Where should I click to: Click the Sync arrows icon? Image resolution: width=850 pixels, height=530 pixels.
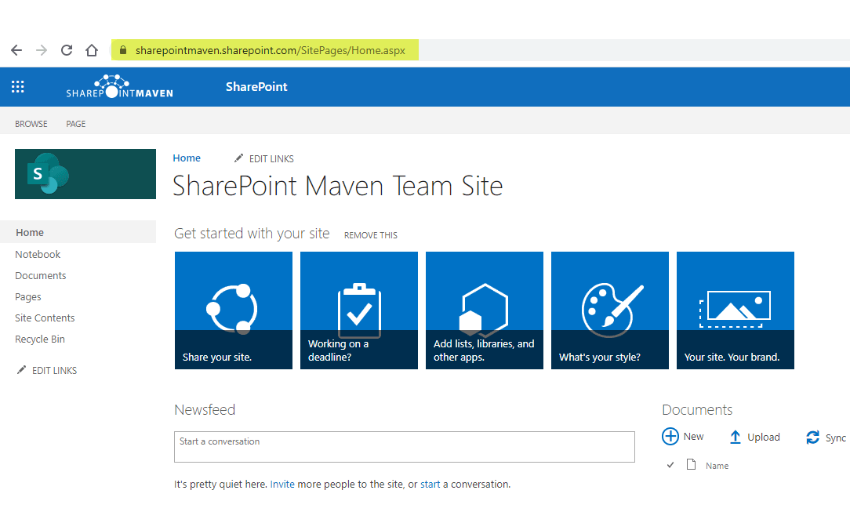pyautogui.click(x=813, y=437)
